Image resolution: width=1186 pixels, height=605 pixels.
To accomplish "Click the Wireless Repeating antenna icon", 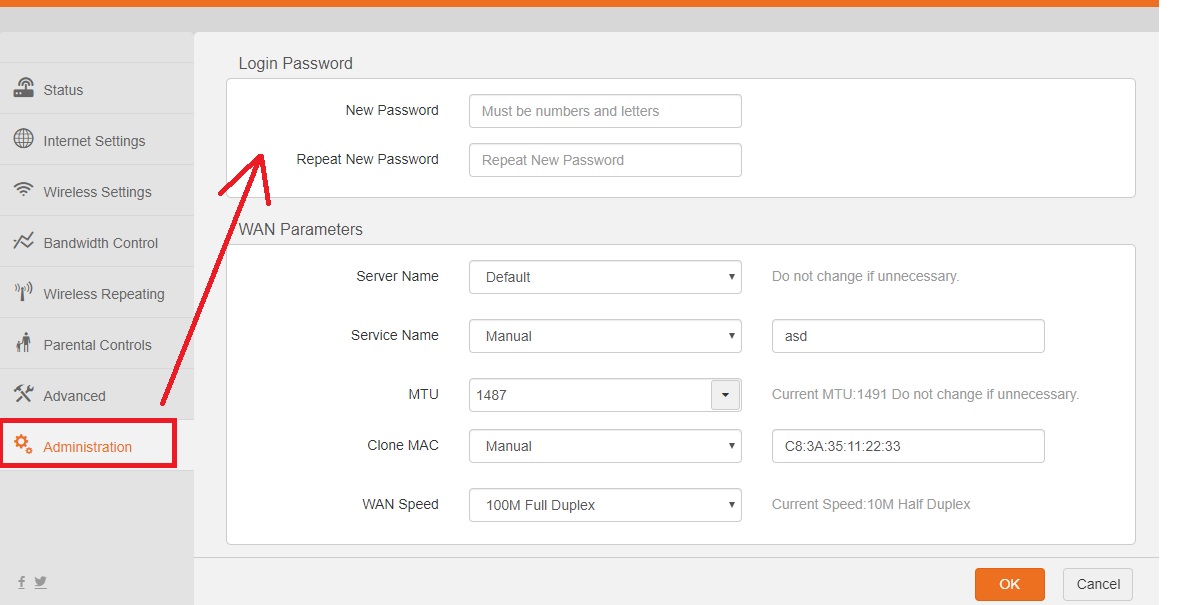I will coord(23,291).
